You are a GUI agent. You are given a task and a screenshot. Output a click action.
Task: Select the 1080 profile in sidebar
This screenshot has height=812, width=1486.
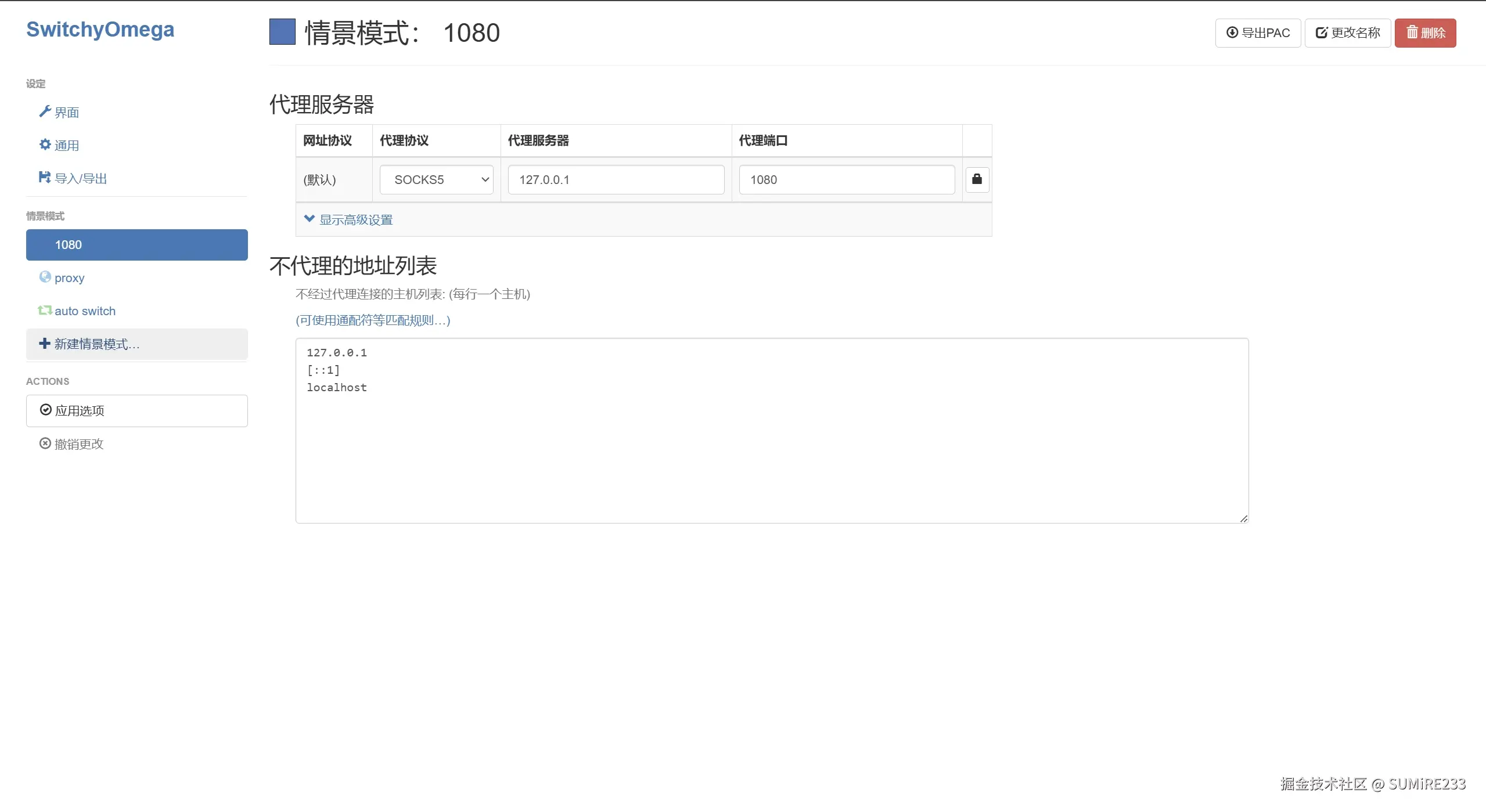pyautogui.click(x=136, y=245)
